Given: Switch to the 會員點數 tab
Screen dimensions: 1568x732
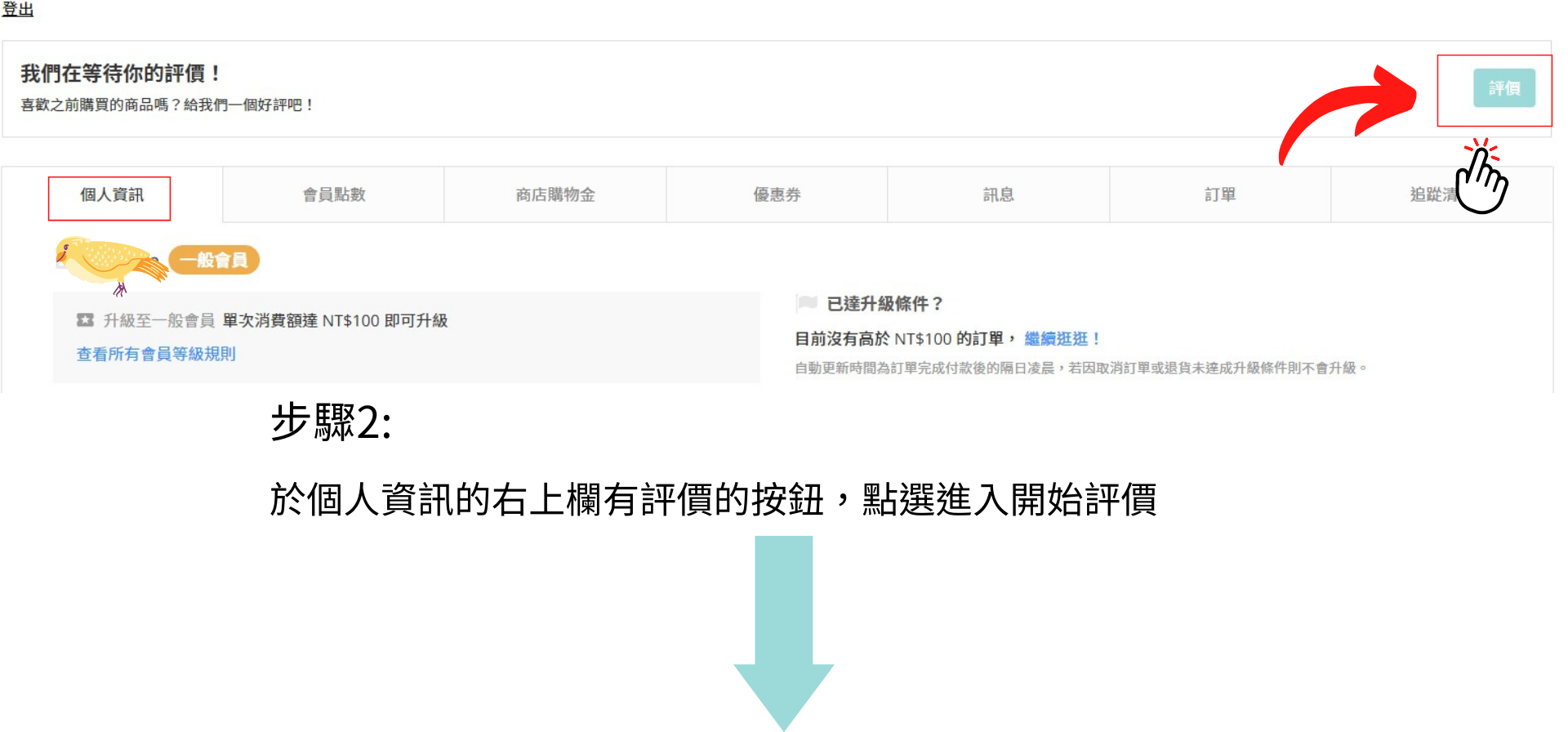Looking at the screenshot, I should coord(334,195).
